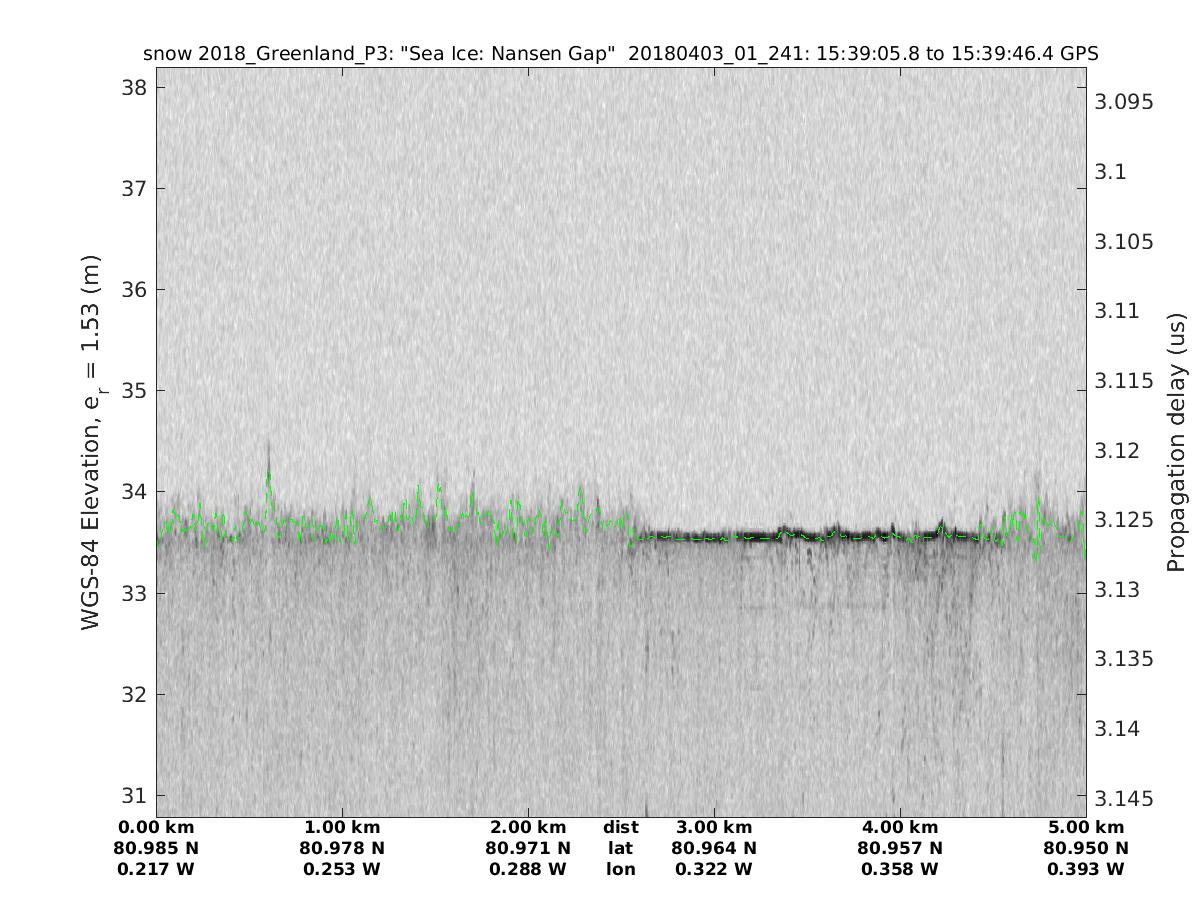Click the 5.00 km distance label
1200x900 pixels.
pos(1086,827)
